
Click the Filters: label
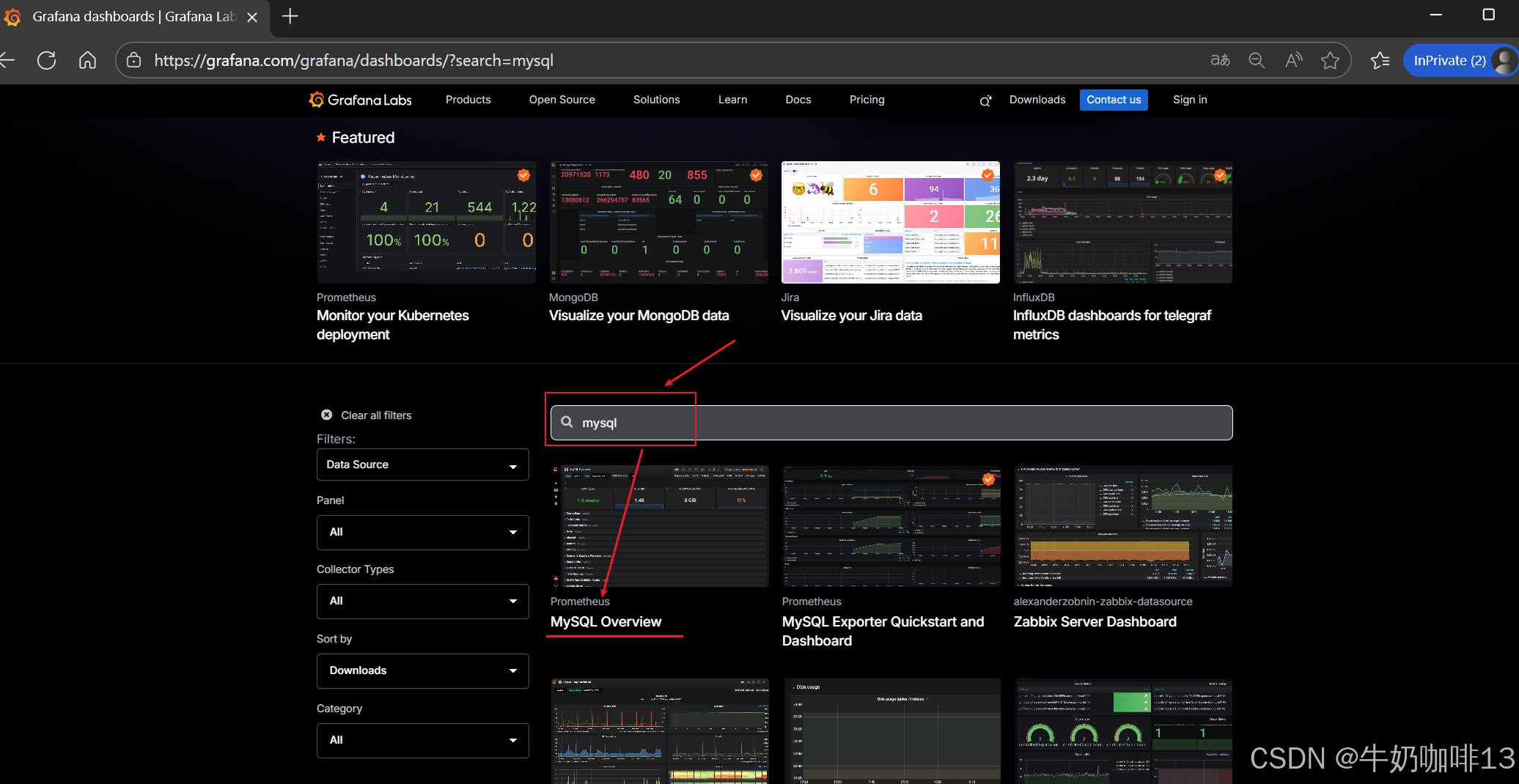[x=336, y=439]
